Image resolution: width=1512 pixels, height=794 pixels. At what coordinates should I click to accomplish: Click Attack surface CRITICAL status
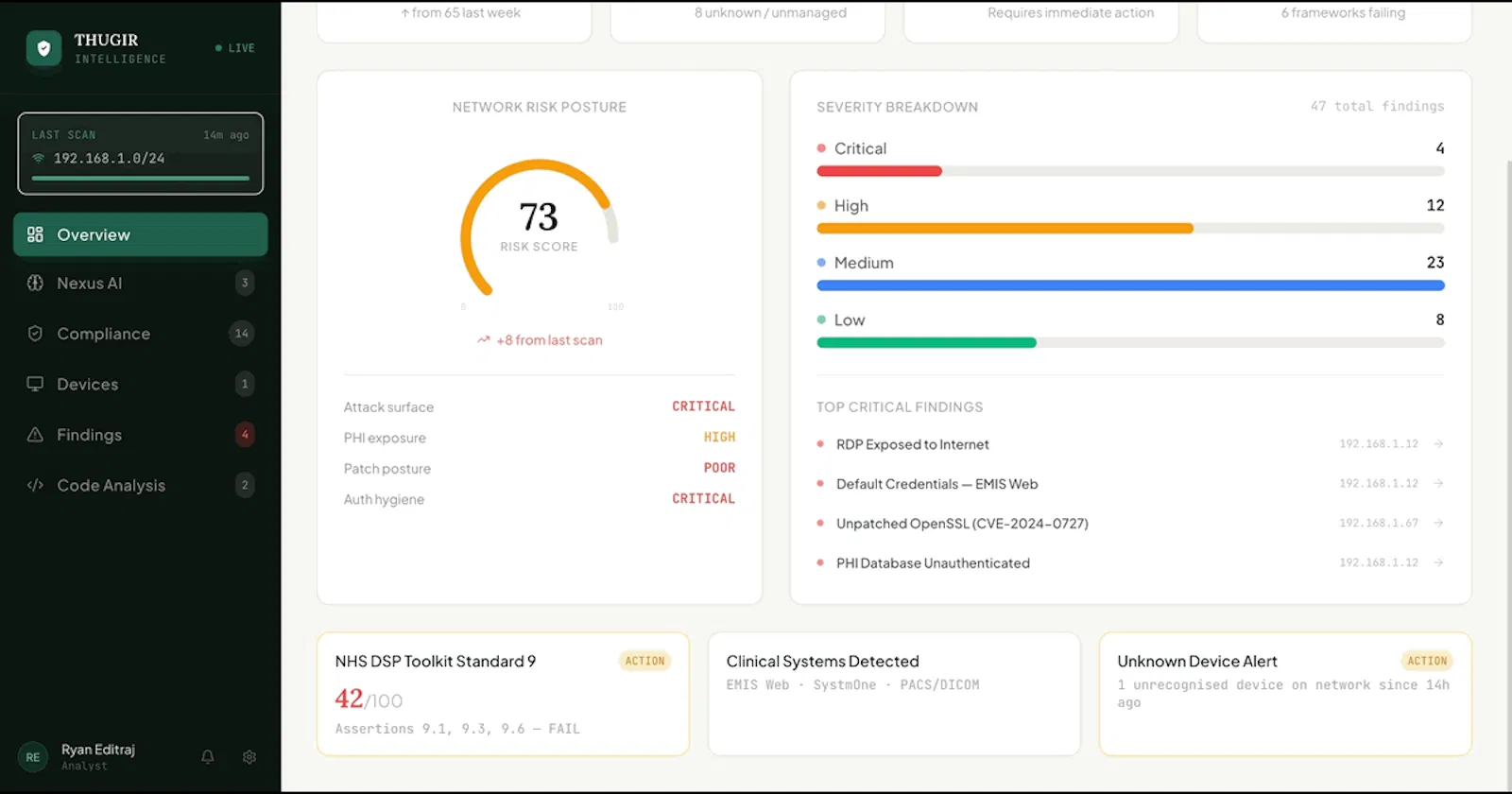(x=703, y=406)
